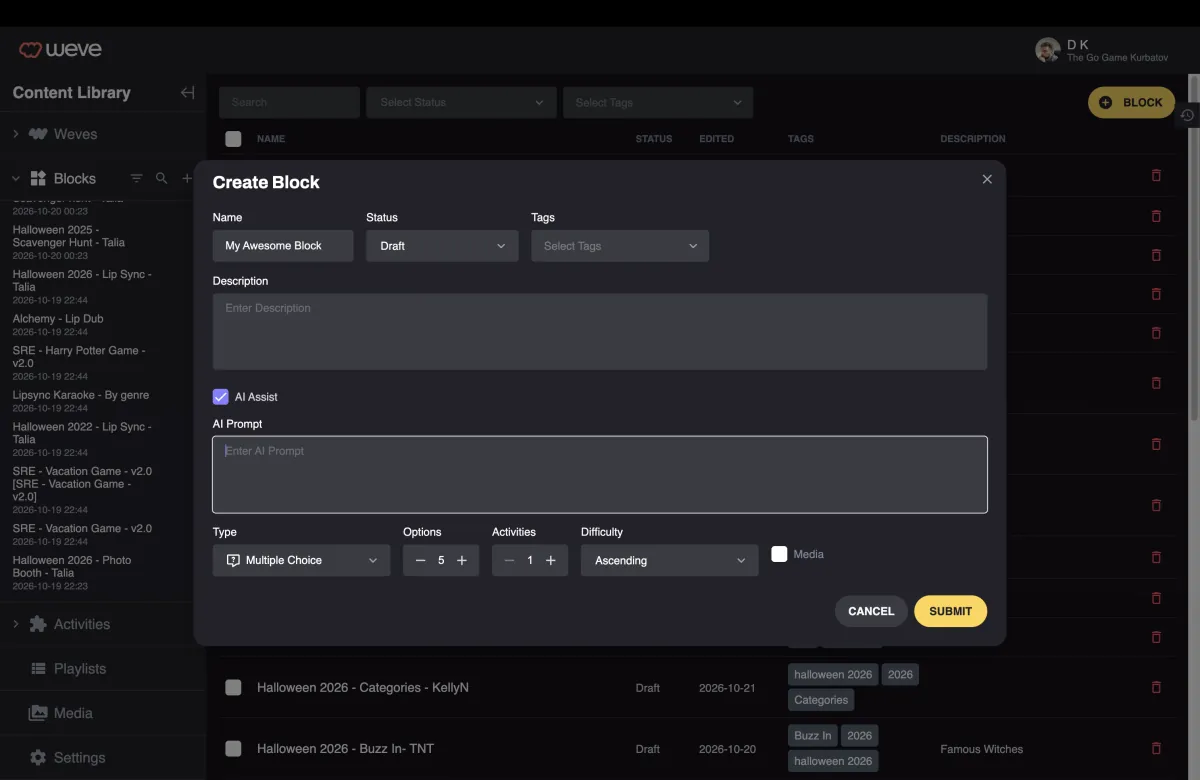Click the Weve logo
This screenshot has height=780, width=1200.
[x=60, y=49]
